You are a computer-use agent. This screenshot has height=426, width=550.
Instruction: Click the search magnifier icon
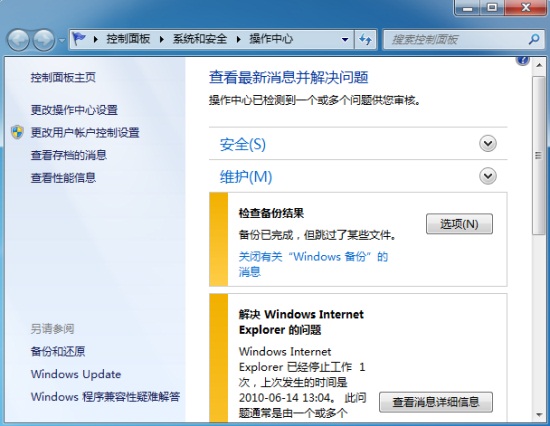534,39
